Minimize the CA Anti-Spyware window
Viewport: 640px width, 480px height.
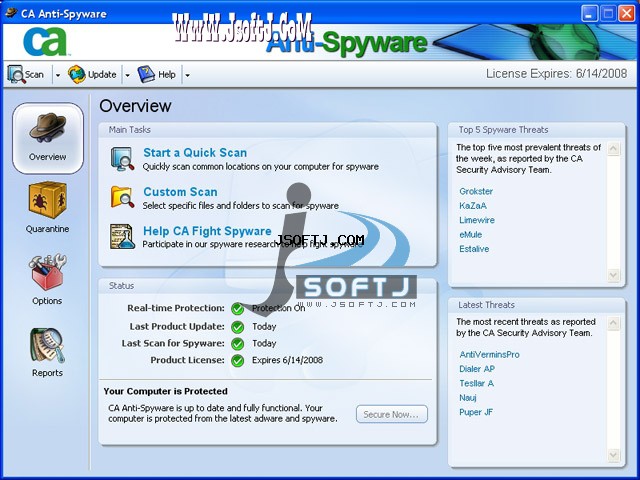click(x=589, y=13)
